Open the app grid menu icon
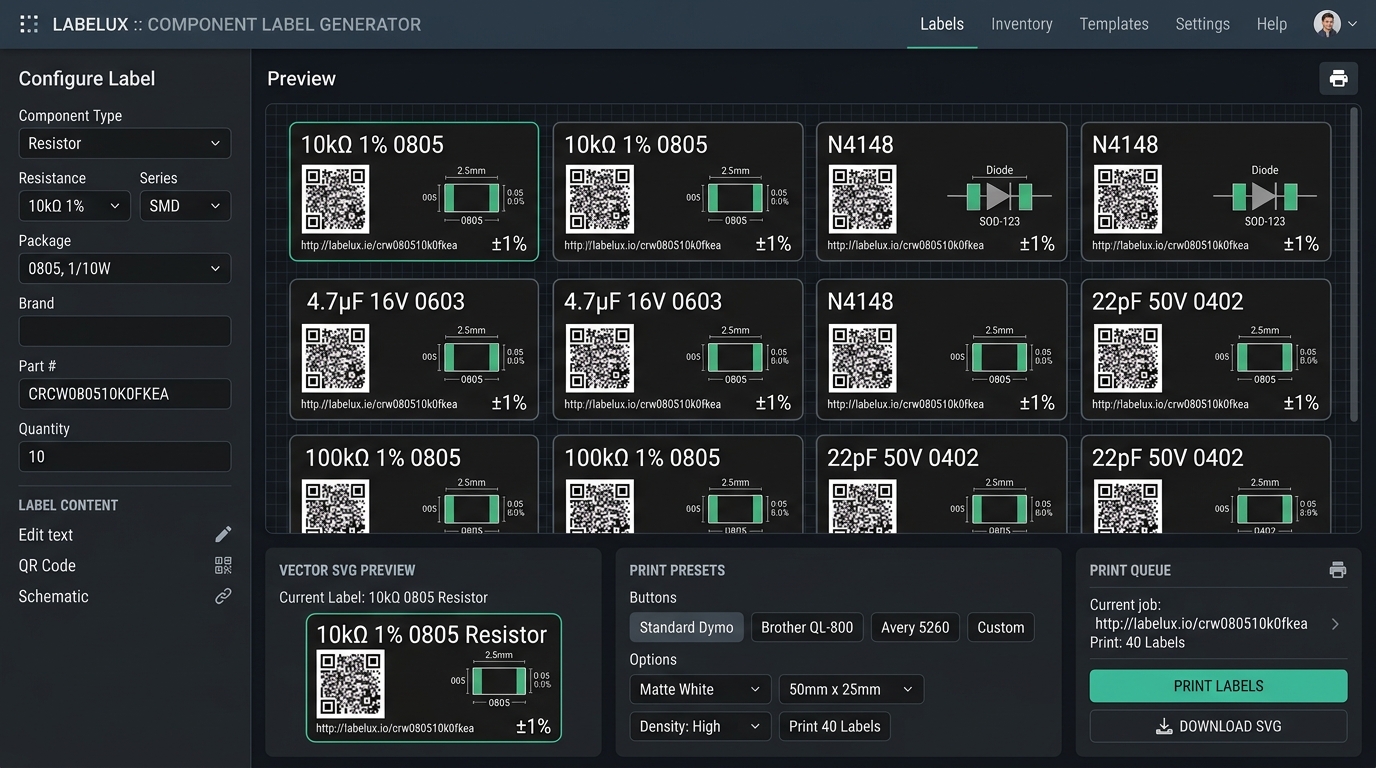This screenshot has width=1376, height=768. (29, 24)
